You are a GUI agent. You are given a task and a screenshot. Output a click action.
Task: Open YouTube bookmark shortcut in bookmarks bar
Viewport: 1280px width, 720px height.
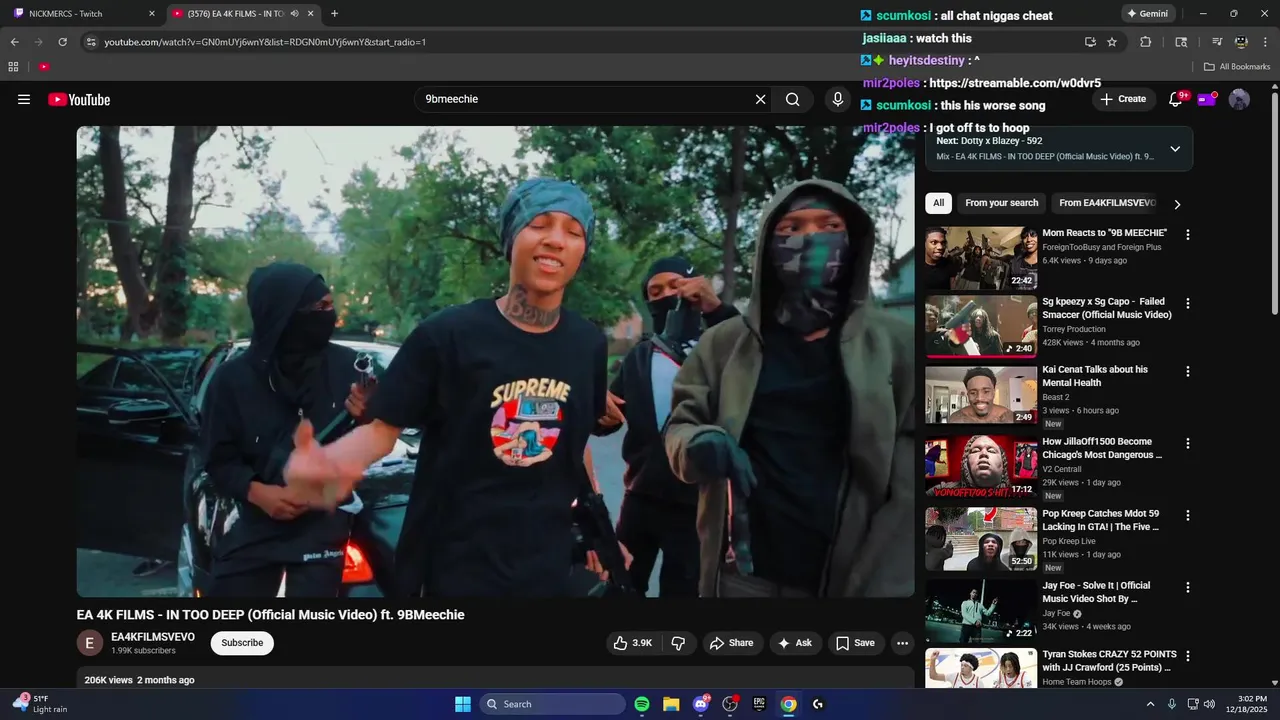click(x=44, y=67)
